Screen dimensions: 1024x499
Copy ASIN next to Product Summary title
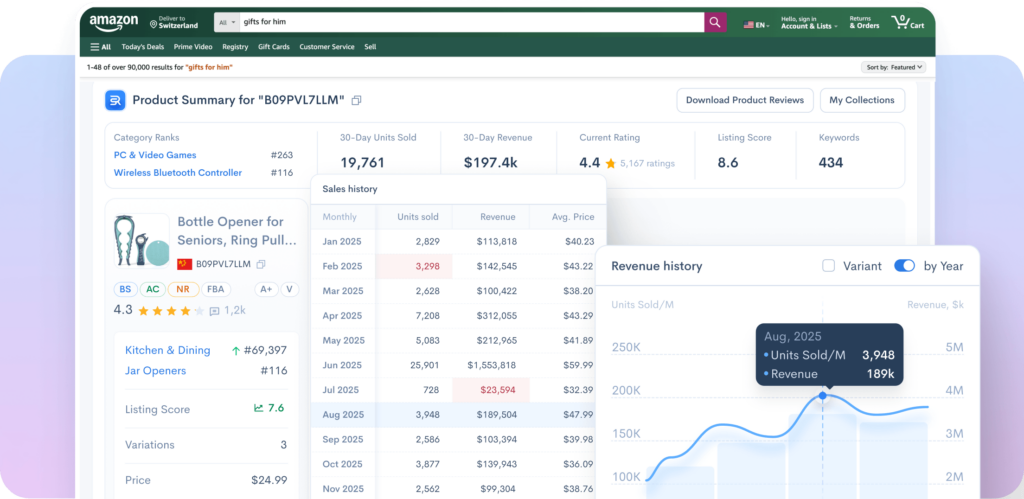click(356, 100)
